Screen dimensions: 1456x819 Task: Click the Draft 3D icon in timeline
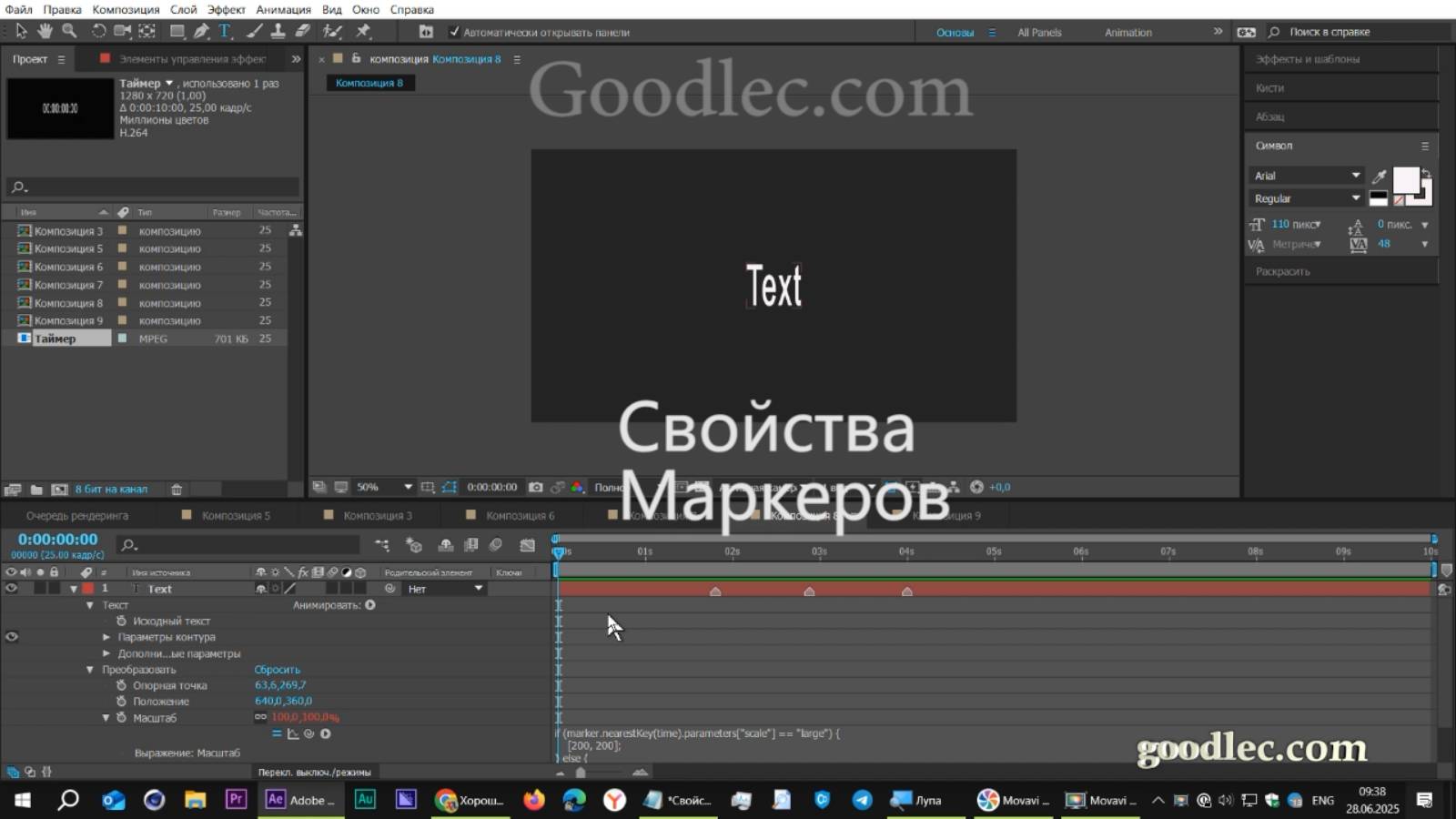(414, 545)
